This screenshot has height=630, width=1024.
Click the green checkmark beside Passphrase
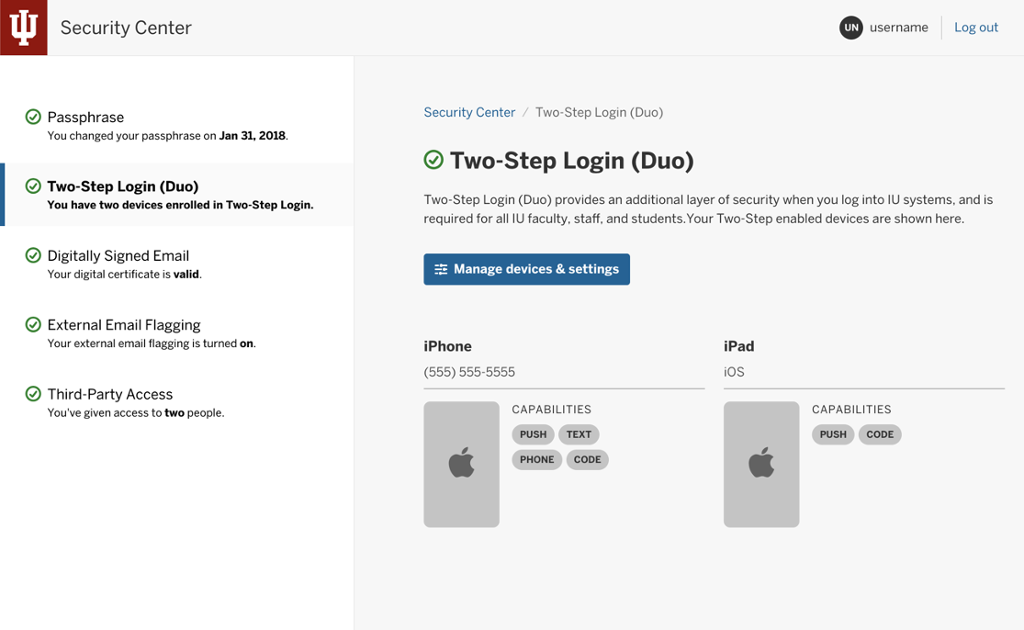point(33,117)
